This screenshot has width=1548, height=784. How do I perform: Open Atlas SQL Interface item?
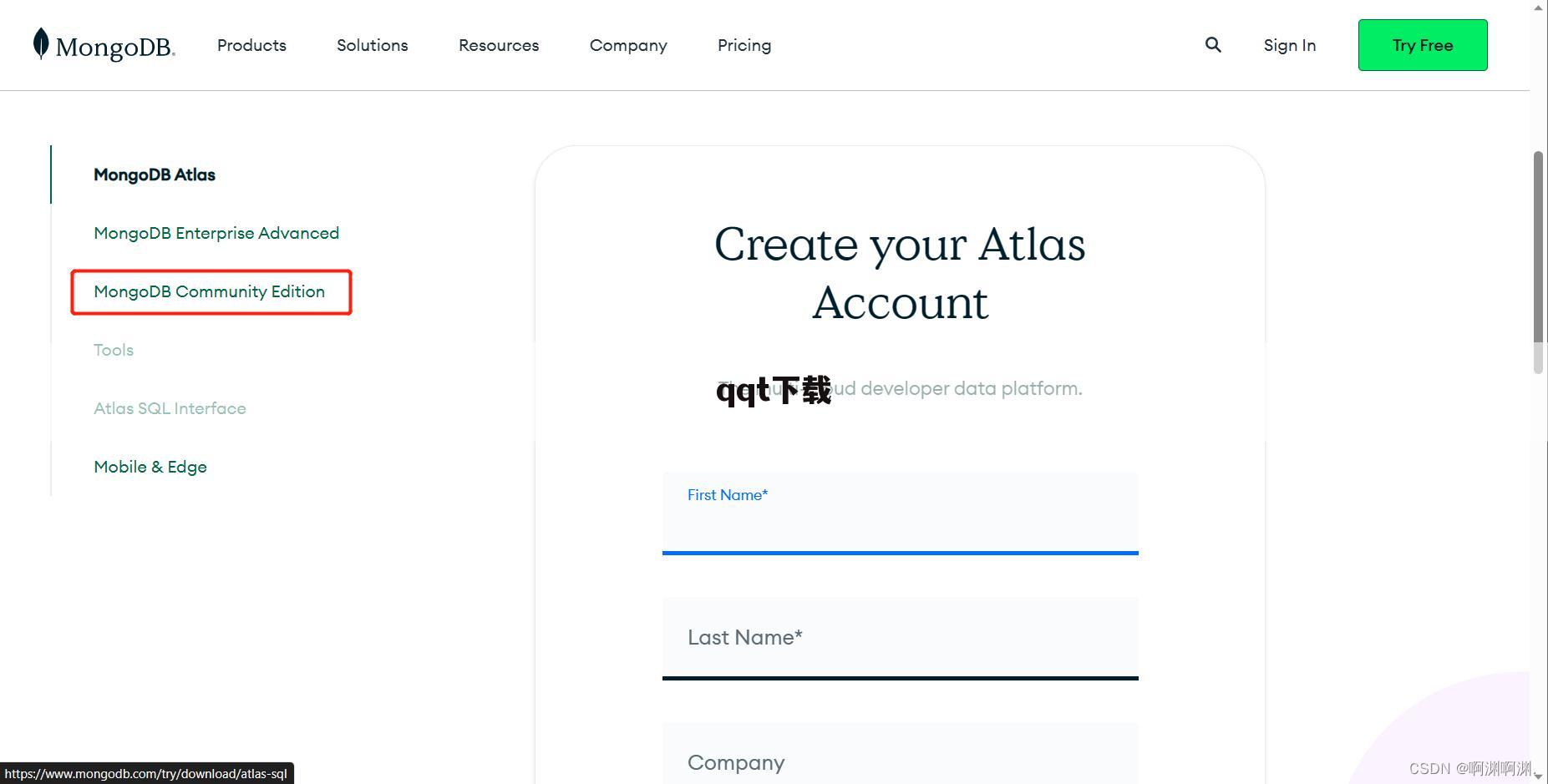click(170, 408)
